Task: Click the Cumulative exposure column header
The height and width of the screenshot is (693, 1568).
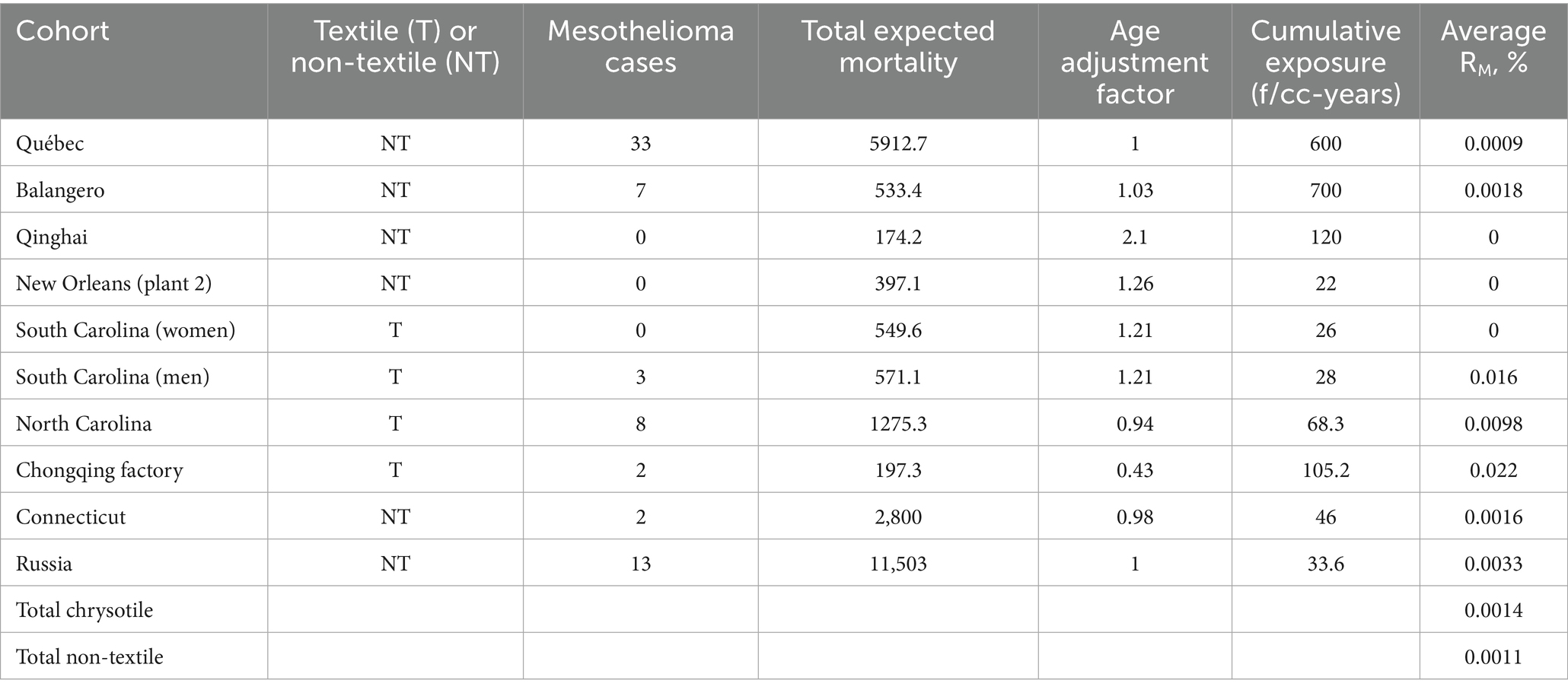Action: pyautogui.click(x=1325, y=62)
